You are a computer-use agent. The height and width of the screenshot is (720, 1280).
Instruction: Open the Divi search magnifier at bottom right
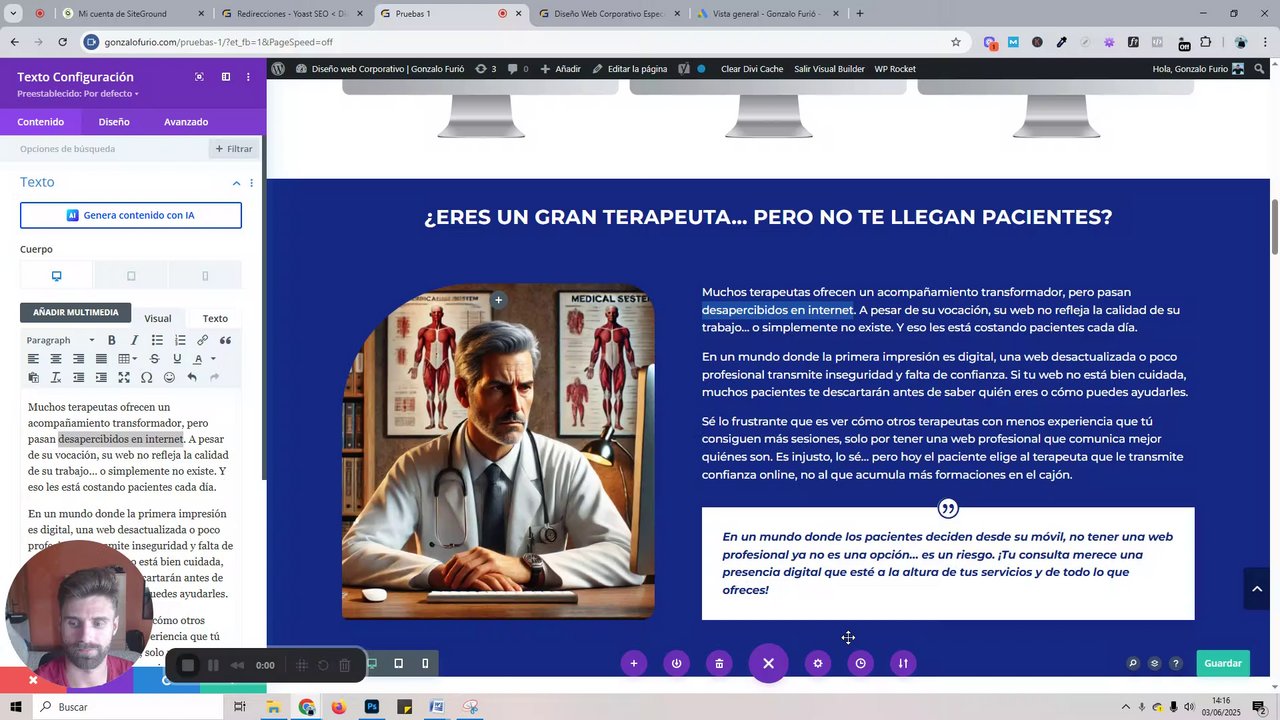(1133, 663)
